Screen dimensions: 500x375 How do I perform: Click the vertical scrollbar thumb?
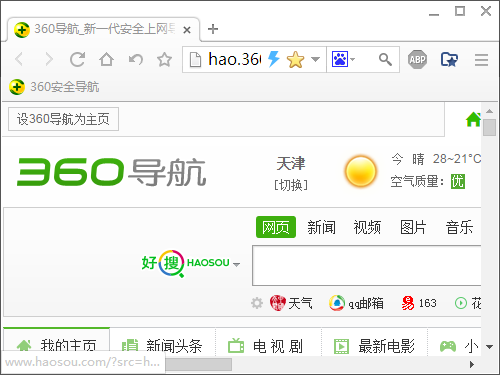click(x=489, y=127)
